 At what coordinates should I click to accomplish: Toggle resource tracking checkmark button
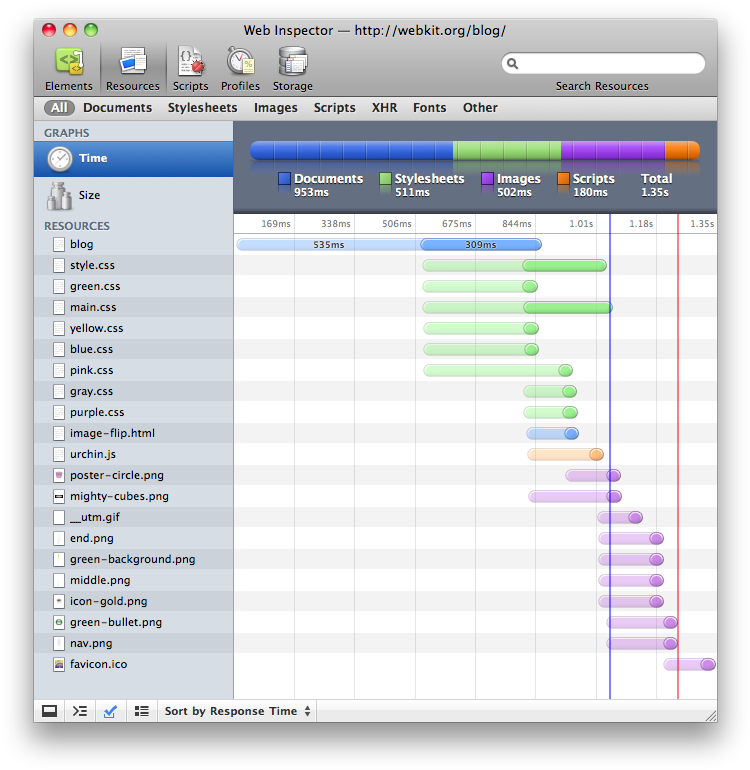coord(111,711)
